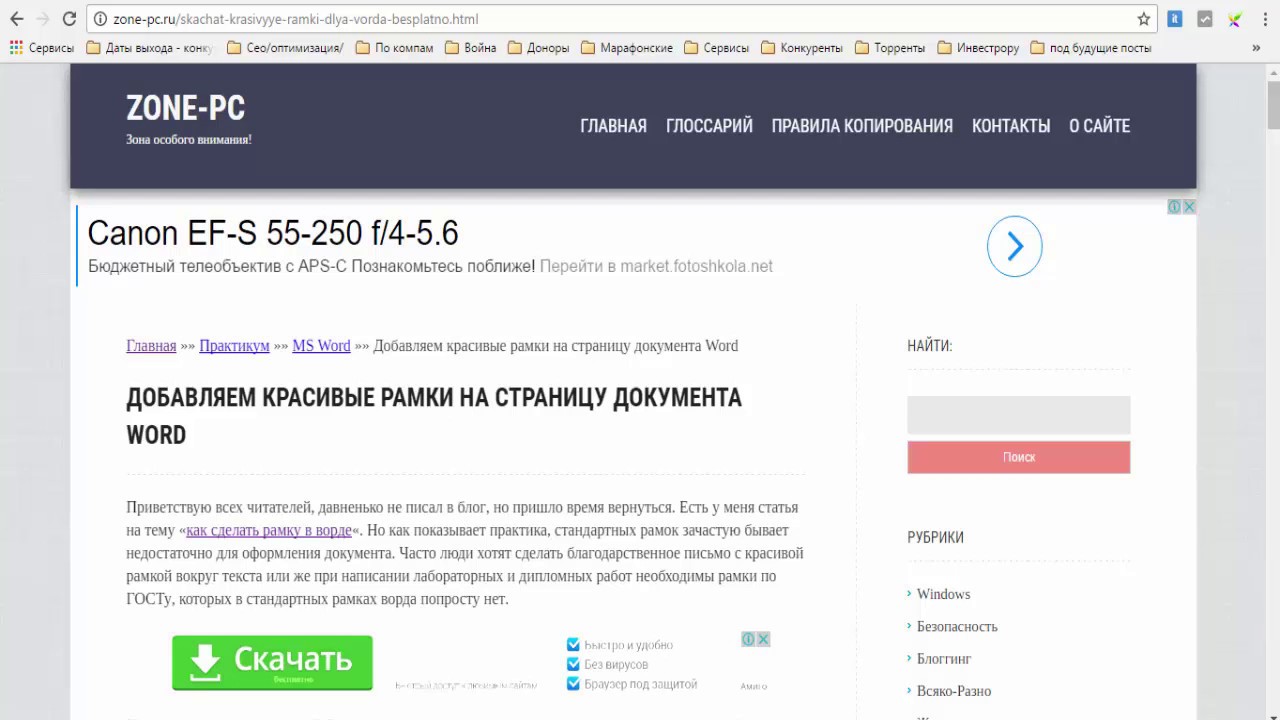Open the 'Инвестрору' bookmarks folder

pyautogui.click(x=978, y=47)
